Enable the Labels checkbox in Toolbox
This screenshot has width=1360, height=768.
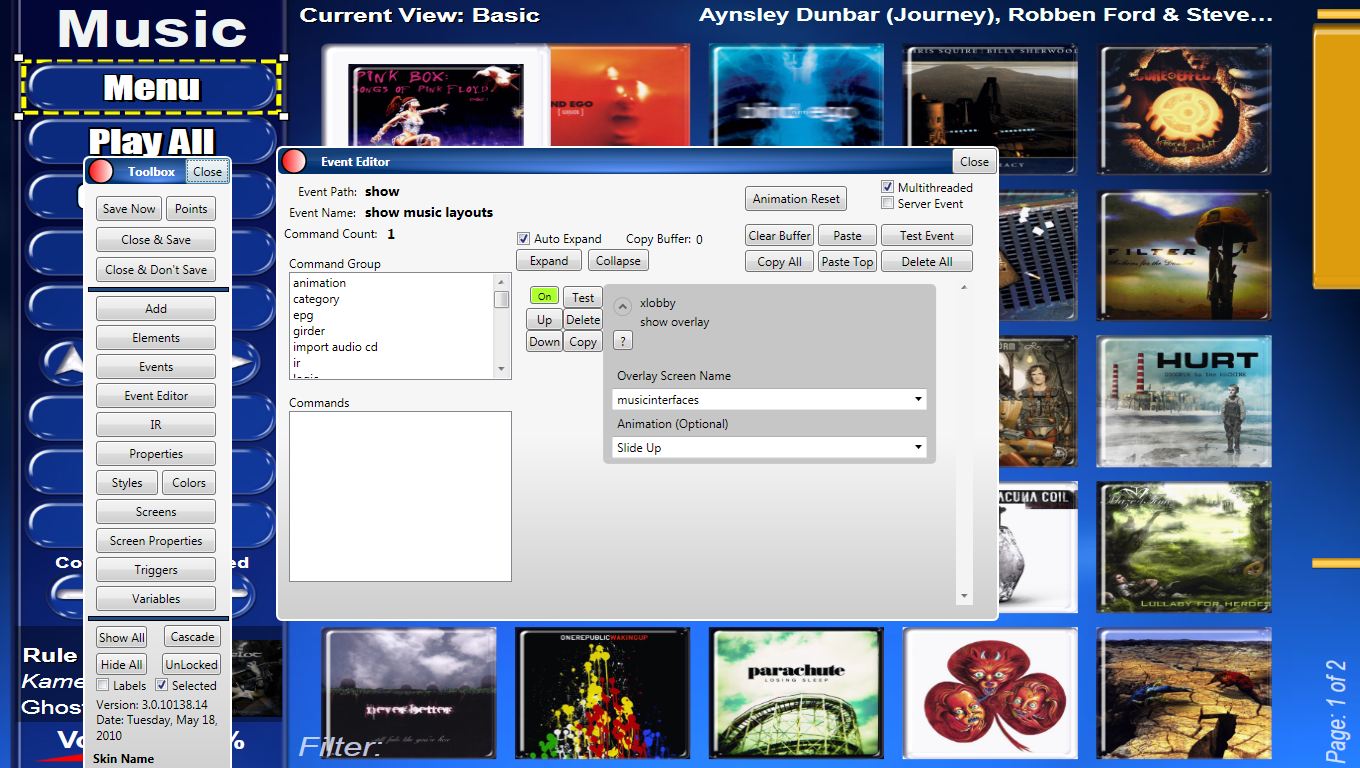tap(102, 686)
